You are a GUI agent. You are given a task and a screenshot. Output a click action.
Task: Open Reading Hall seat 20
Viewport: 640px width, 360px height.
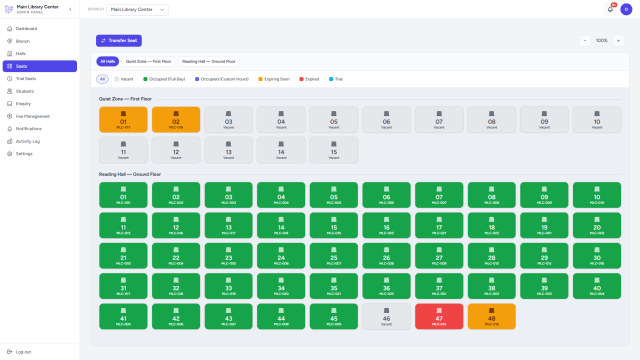597,225
